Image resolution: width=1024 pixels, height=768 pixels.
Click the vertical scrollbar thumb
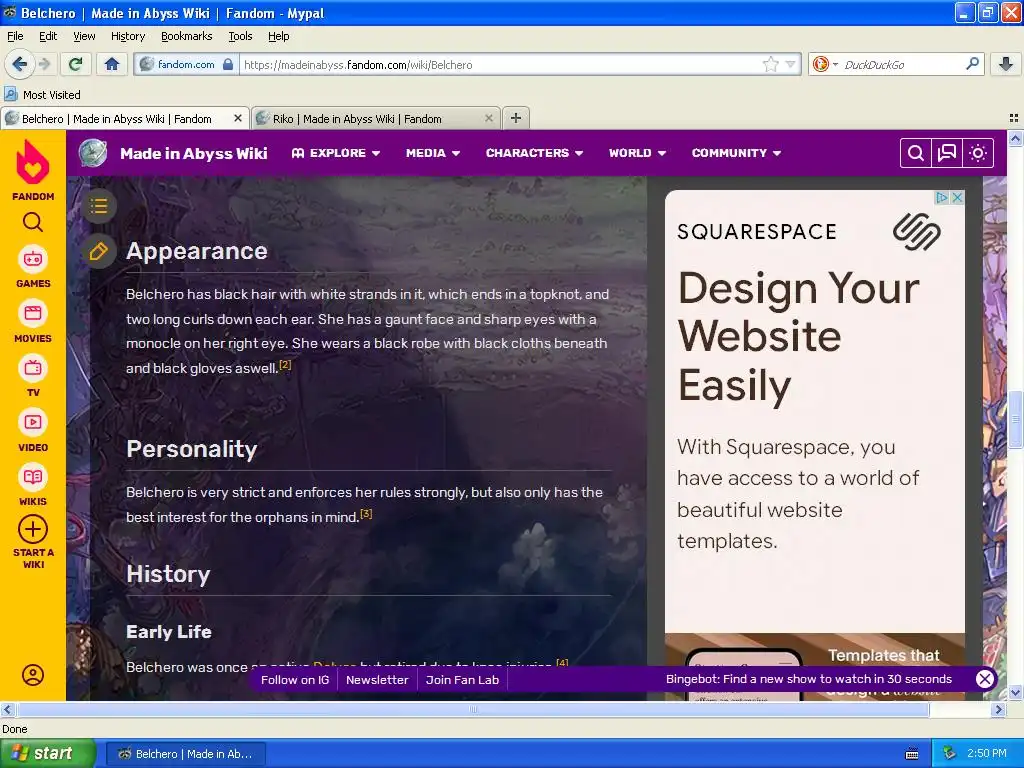(1016, 419)
